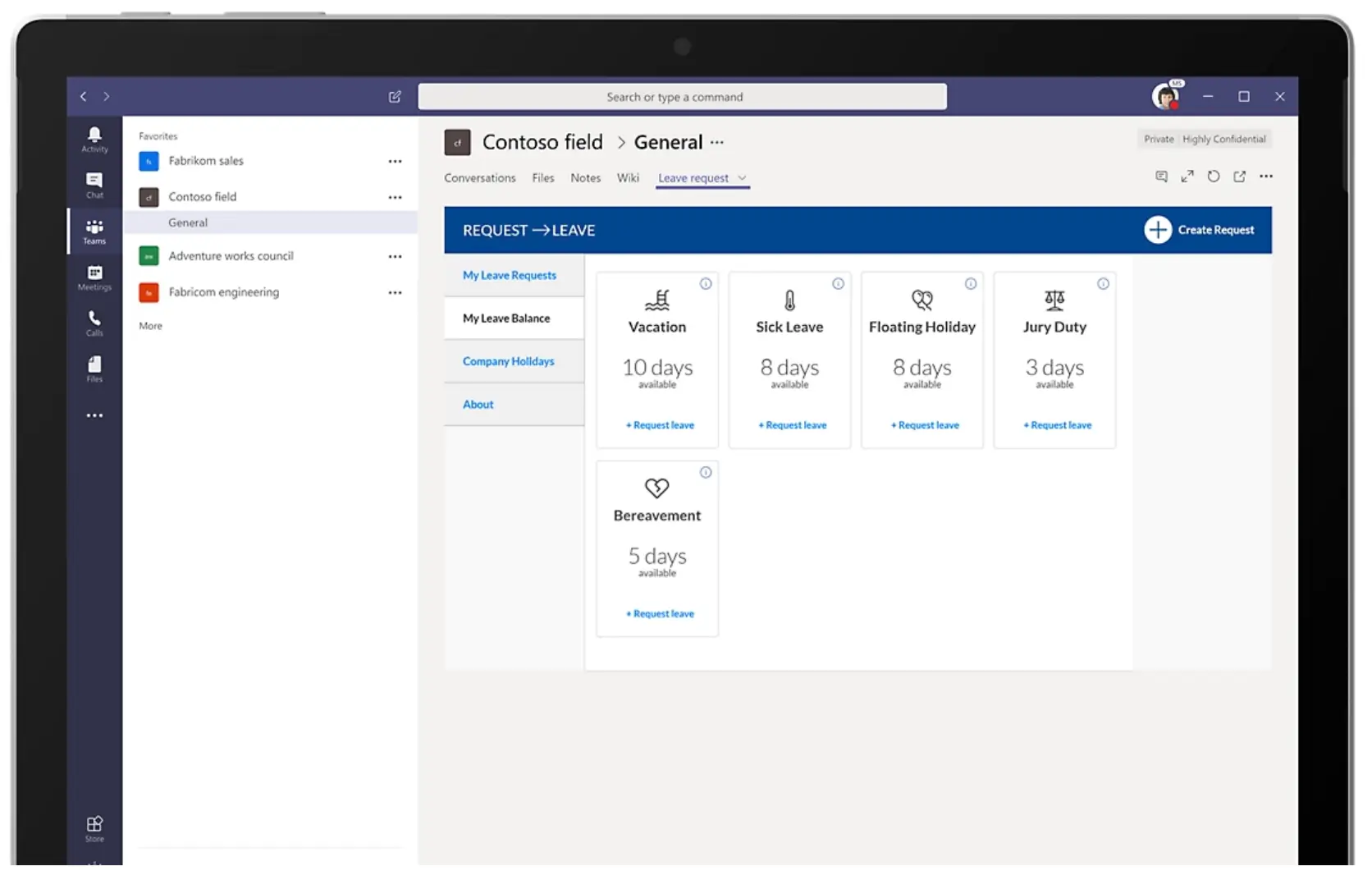Open Contoso field more options
This screenshot has height=880, width=1372.
point(395,197)
